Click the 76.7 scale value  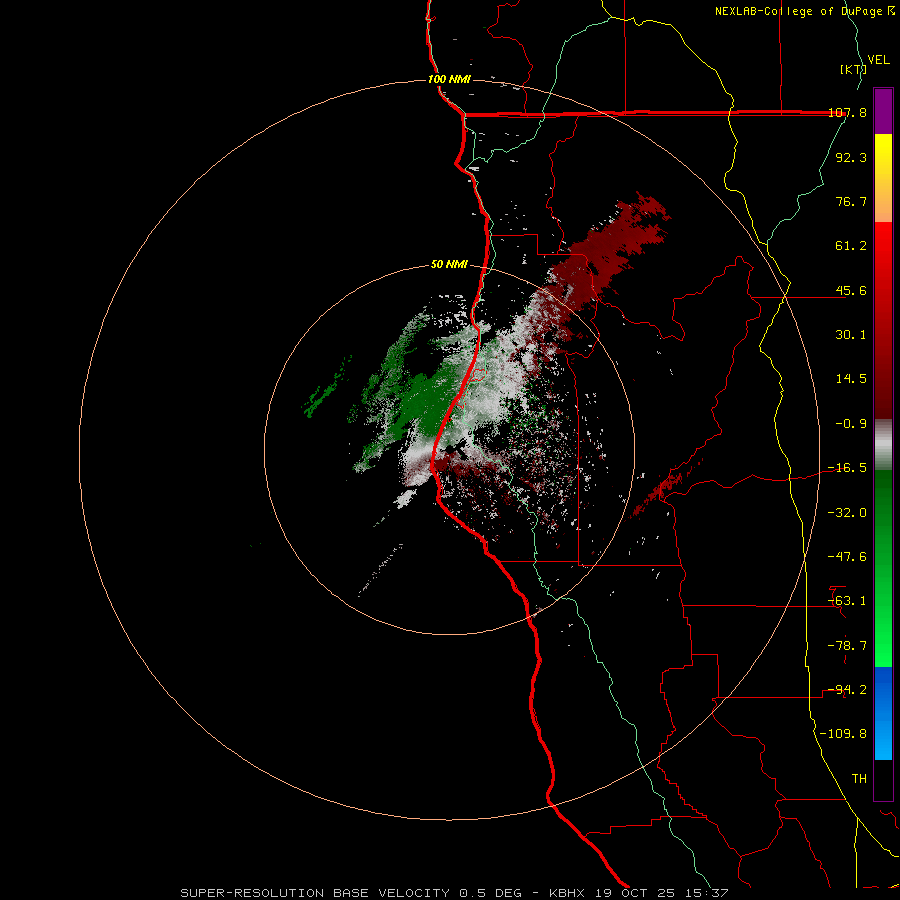click(x=851, y=201)
